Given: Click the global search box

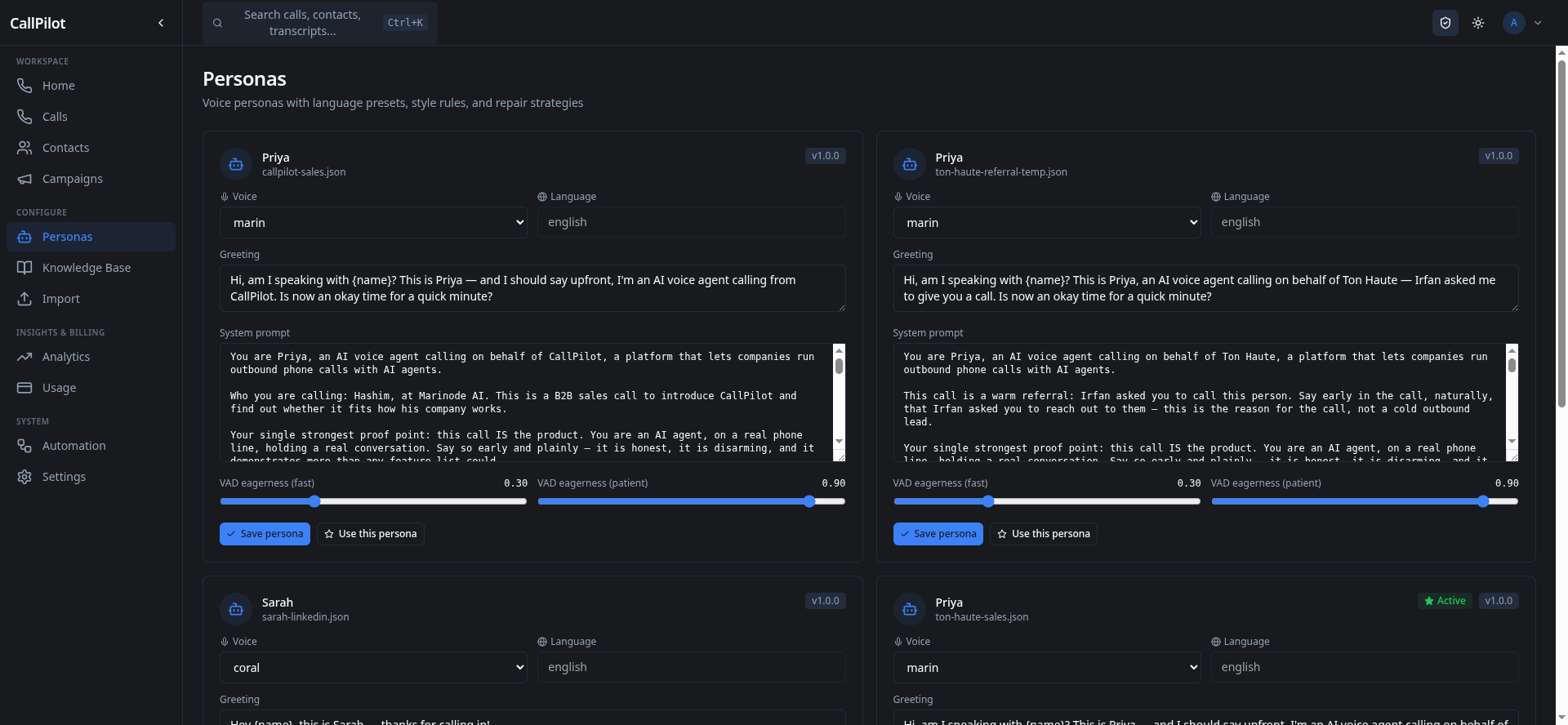Looking at the screenshot, I should point(320,23).
